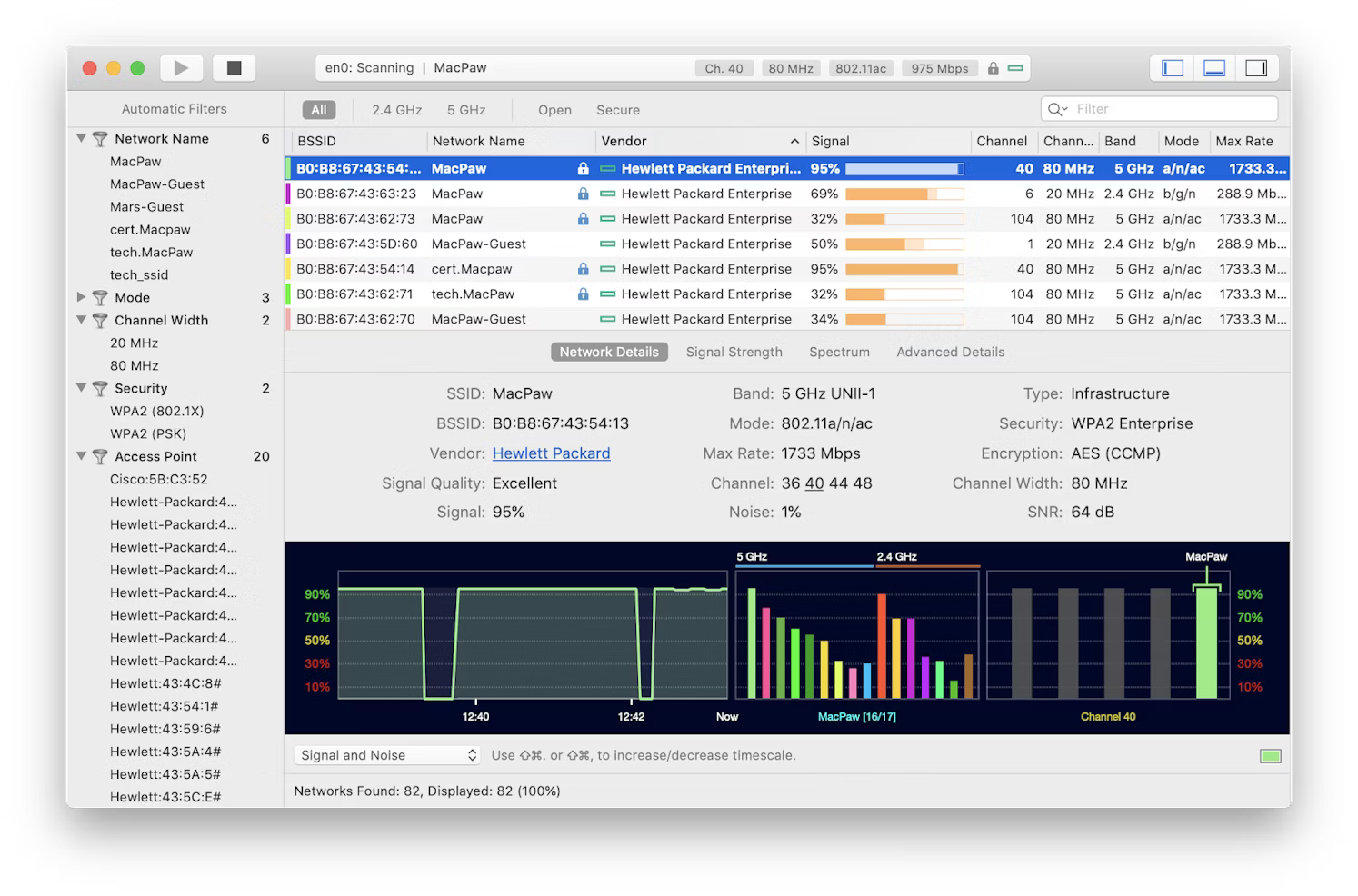Click Ch. 40 badge in title bar
Viewport: 1358px width, 896px height.
point(724,69)
